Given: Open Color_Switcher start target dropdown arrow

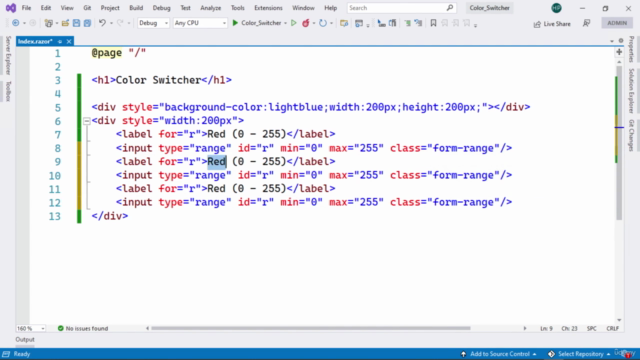Looking at the screenshot, I should pos(285,23).
